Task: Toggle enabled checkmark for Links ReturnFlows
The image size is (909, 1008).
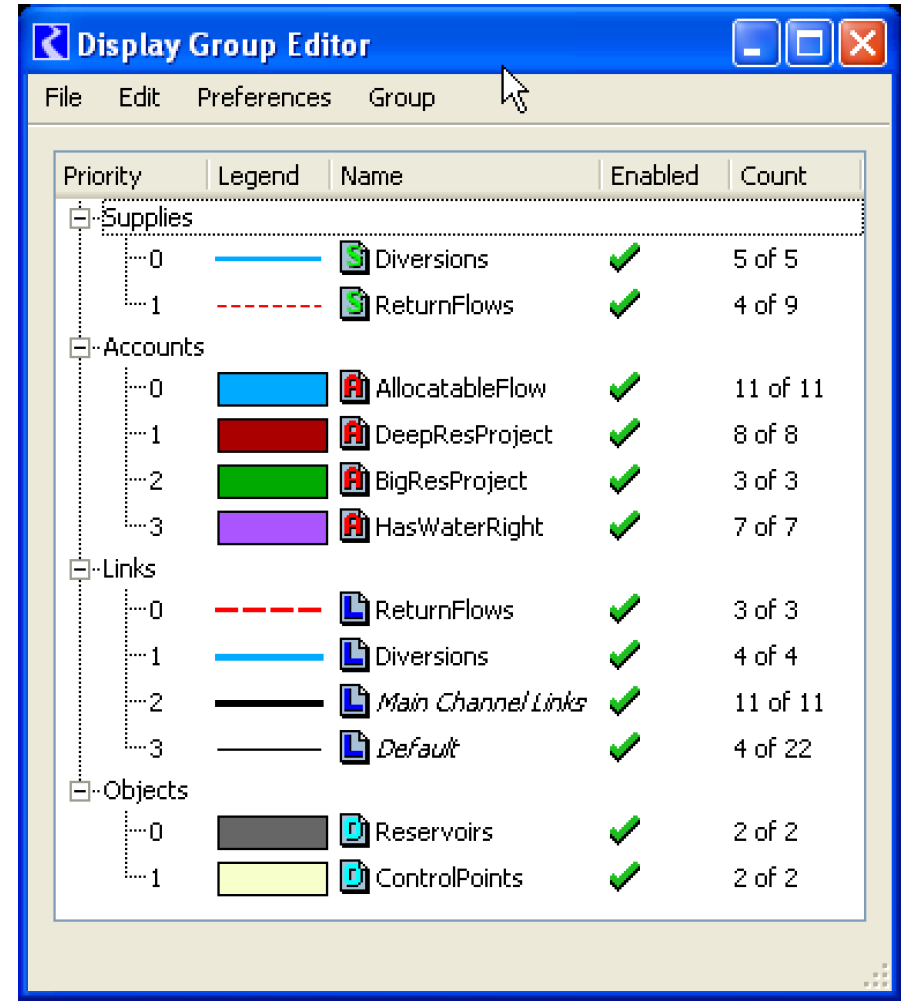Action: (624, 610)
